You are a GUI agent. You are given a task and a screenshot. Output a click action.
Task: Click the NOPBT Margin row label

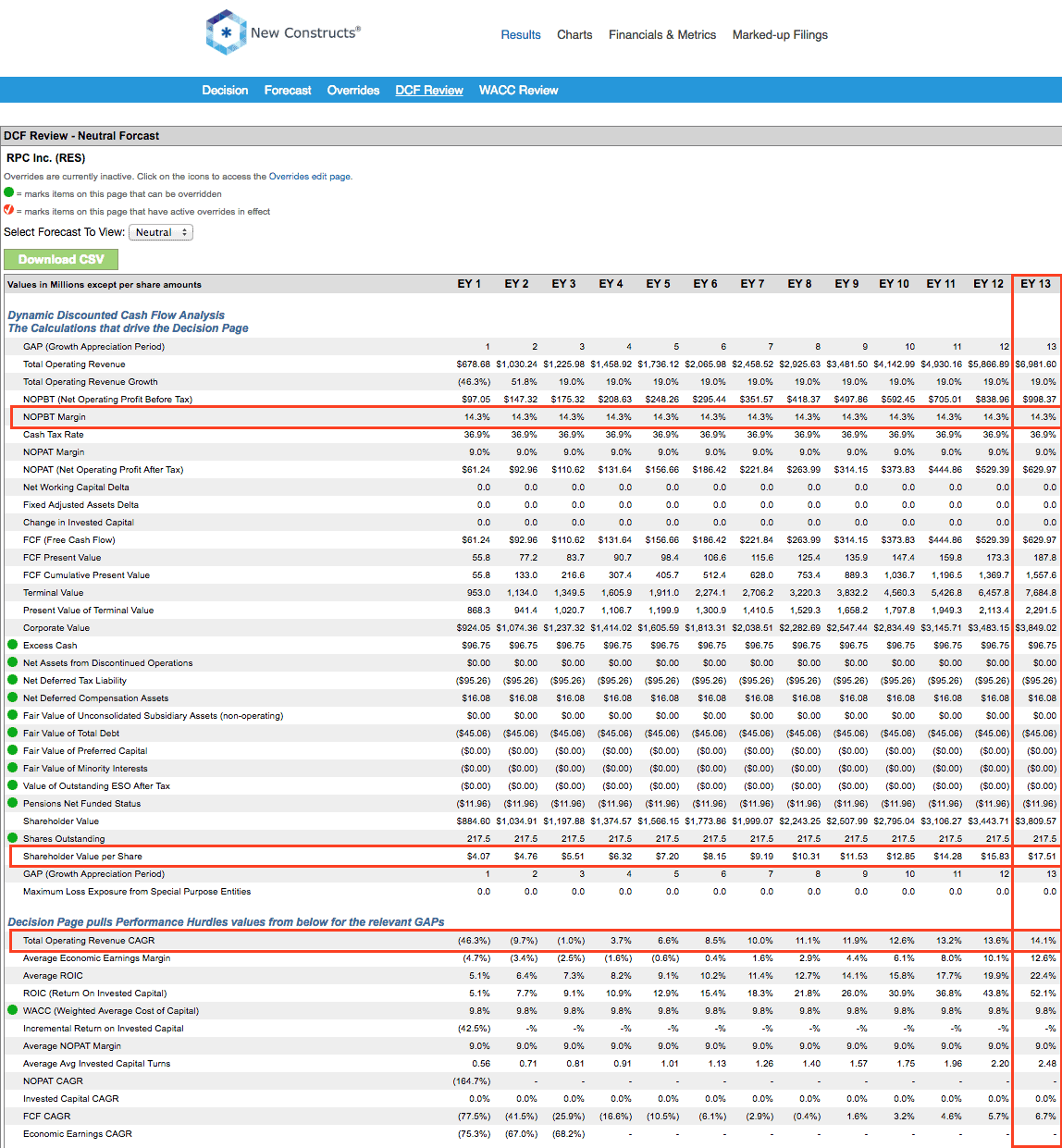(x=55, y=416)
